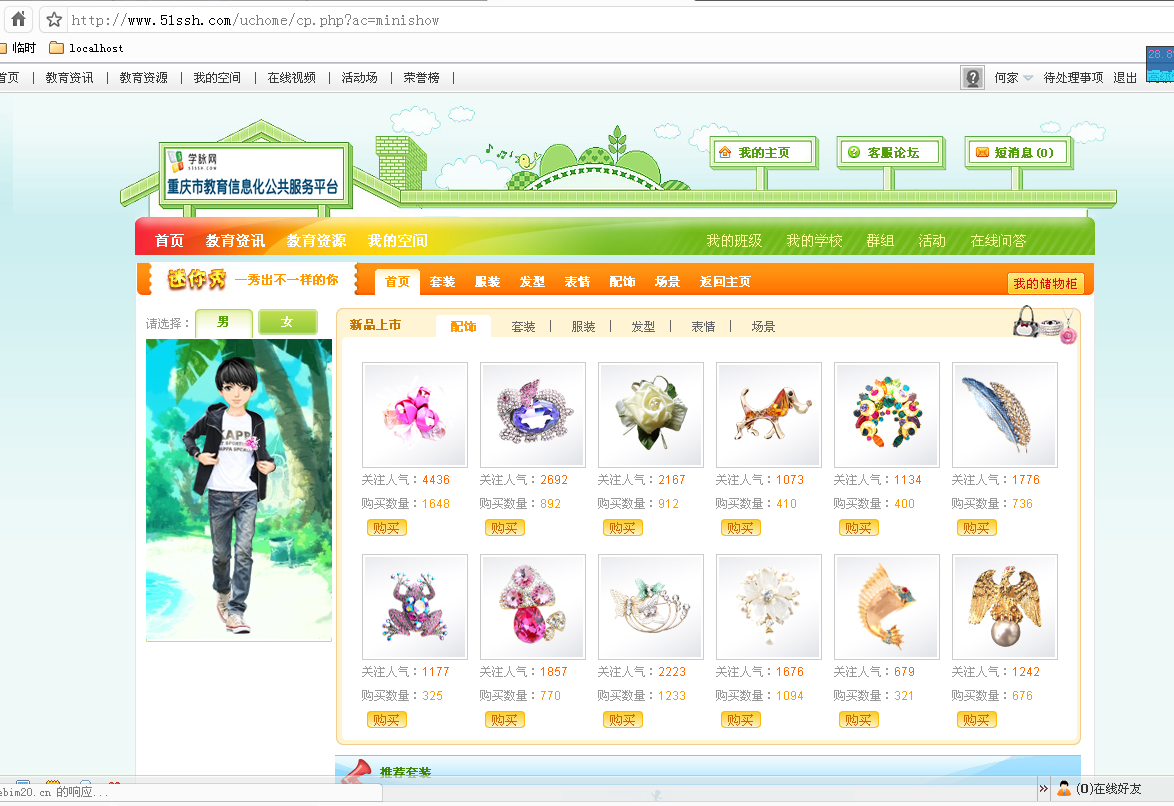Expand the » panel beside online friends

point(1044,789)
